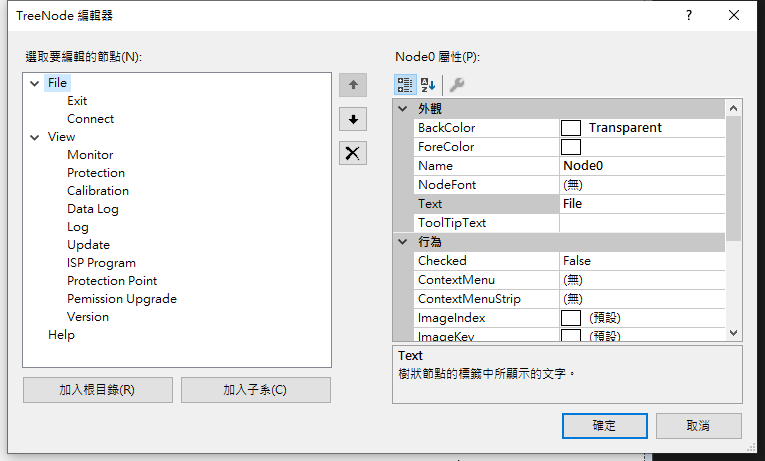The width and height of the screenshot is (765, 461).
Task: Click property grid scroll up arrow
Action: click(x=733, y=108)
